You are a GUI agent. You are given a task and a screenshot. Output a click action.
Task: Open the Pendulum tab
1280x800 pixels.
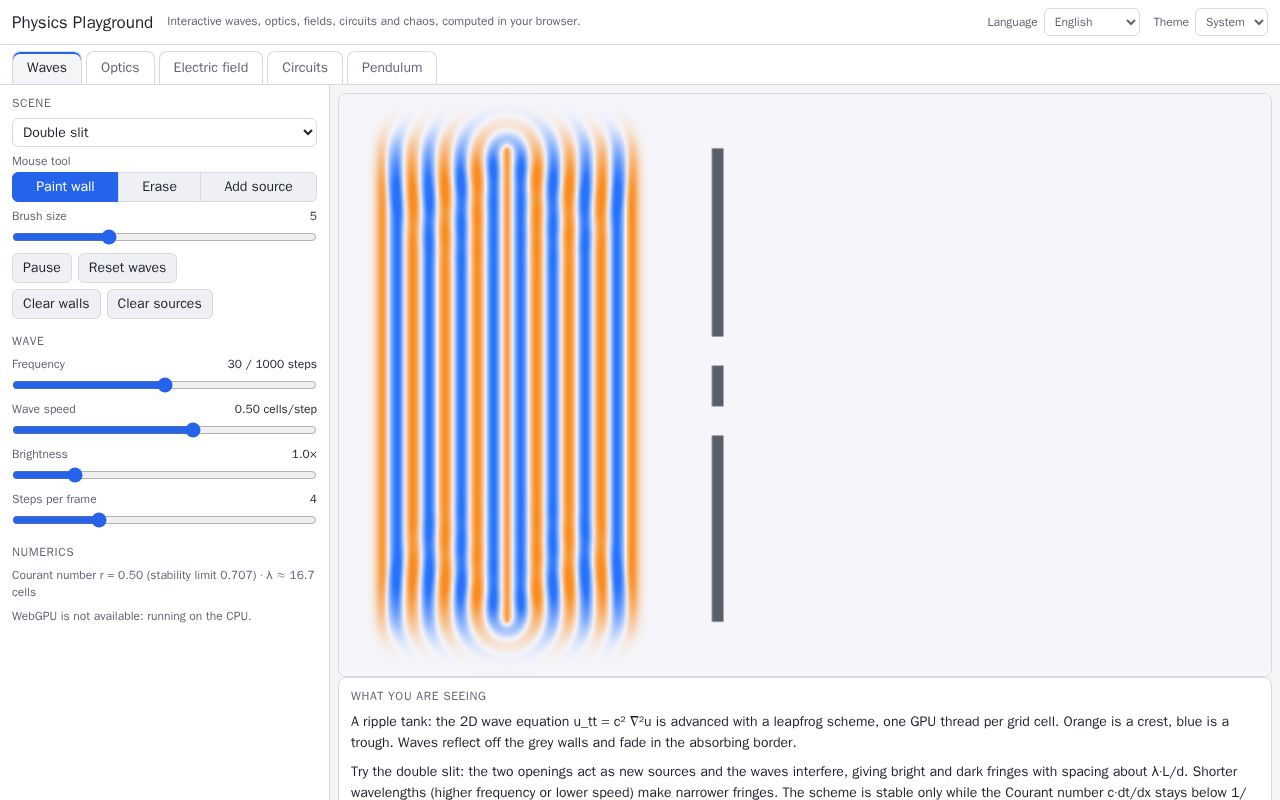coord(392,68)
